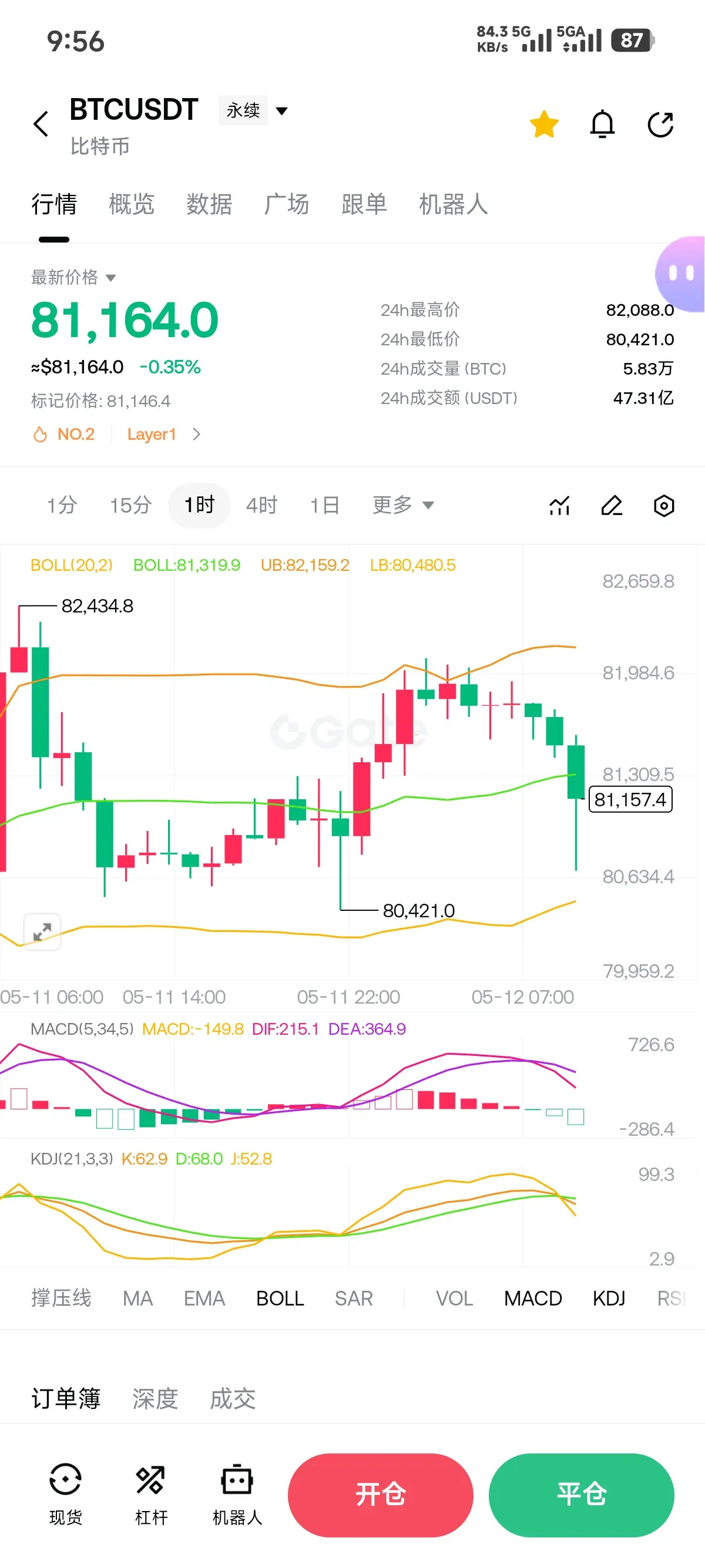
Task: Activate the drawing pencil tool
Action: (611, 505)
